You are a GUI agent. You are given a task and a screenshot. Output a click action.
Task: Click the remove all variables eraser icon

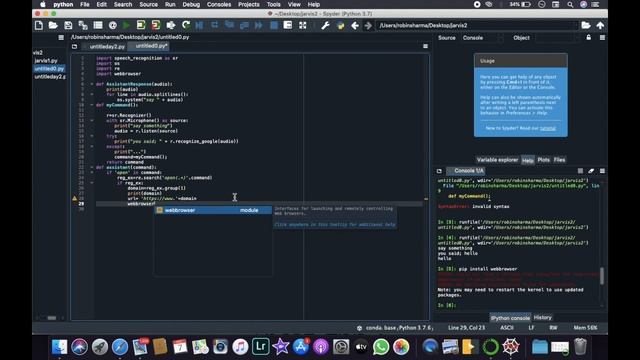(x=591, y=171)
